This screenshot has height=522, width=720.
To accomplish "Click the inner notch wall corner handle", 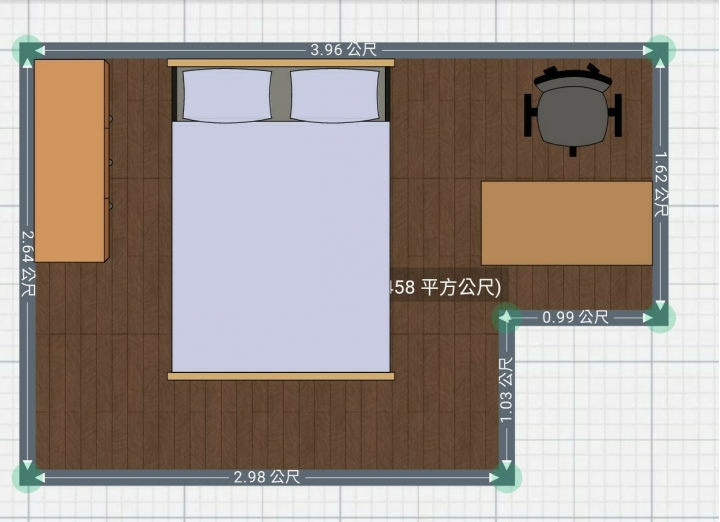I will point(506,317).
